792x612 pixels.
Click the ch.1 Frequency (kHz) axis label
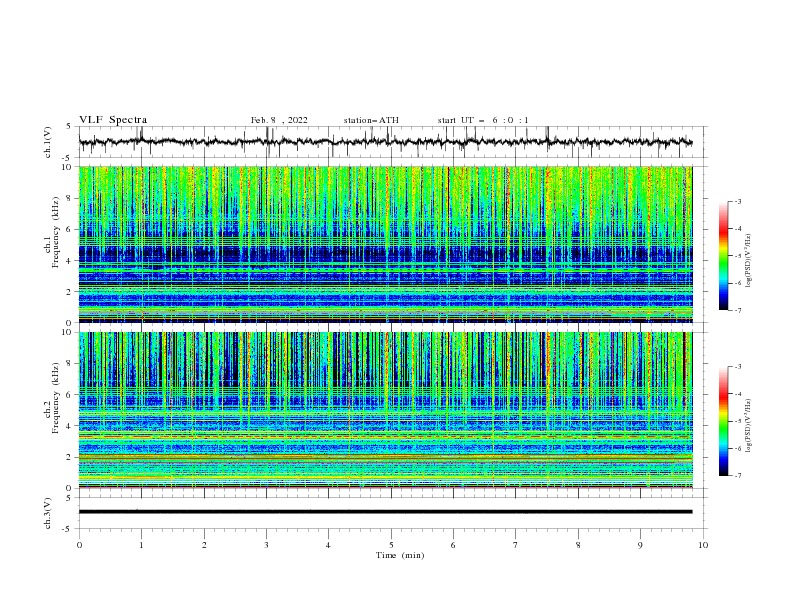tap(52, 232)
